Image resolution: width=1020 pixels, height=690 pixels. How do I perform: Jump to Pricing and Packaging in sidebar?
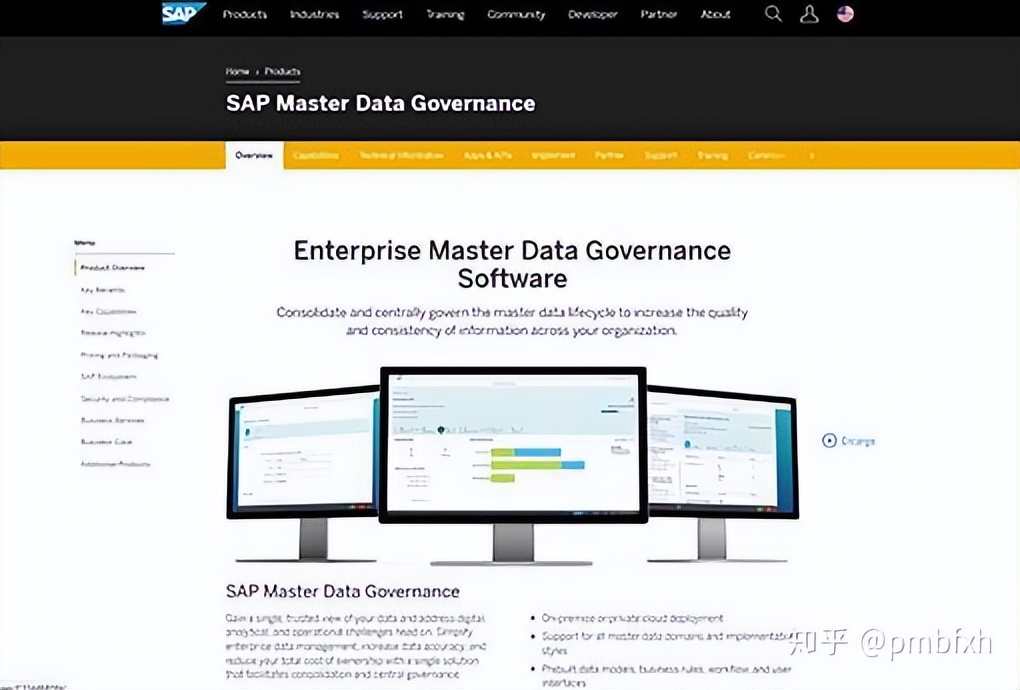point(119,355)
